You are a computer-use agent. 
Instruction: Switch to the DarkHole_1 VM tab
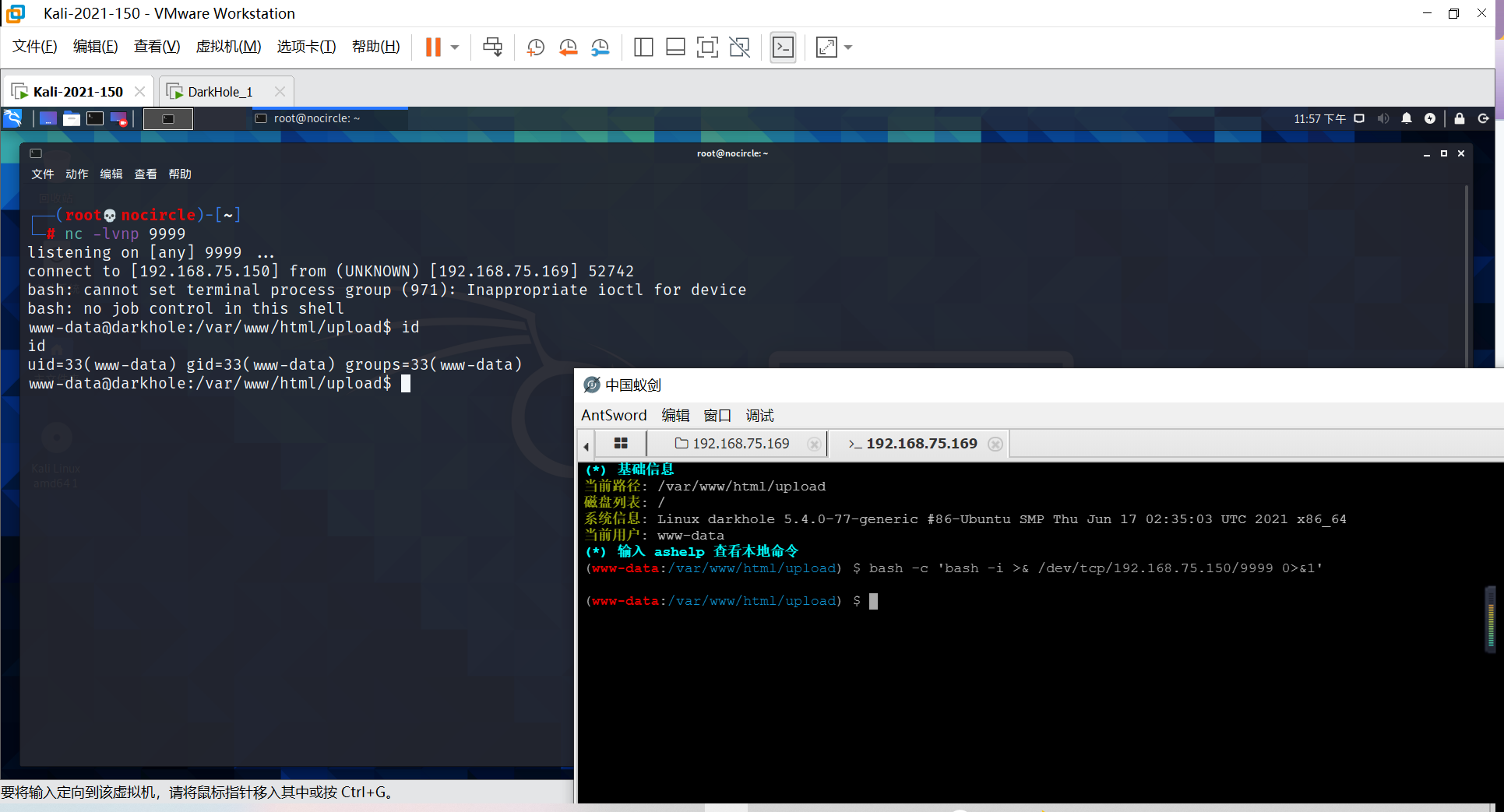tap(220, 92)
